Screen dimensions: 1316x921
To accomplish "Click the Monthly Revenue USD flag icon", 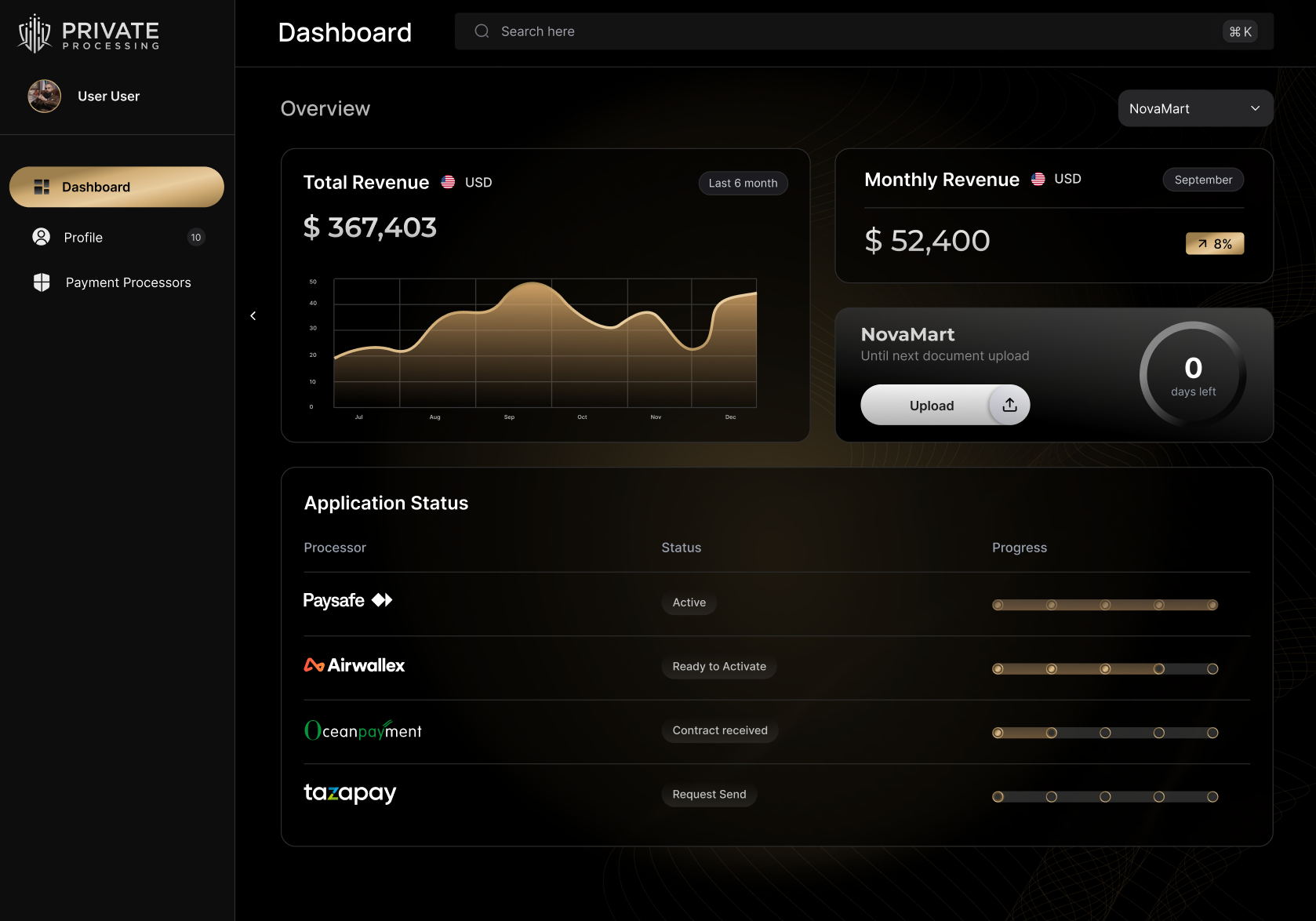I will [1038, 179].
